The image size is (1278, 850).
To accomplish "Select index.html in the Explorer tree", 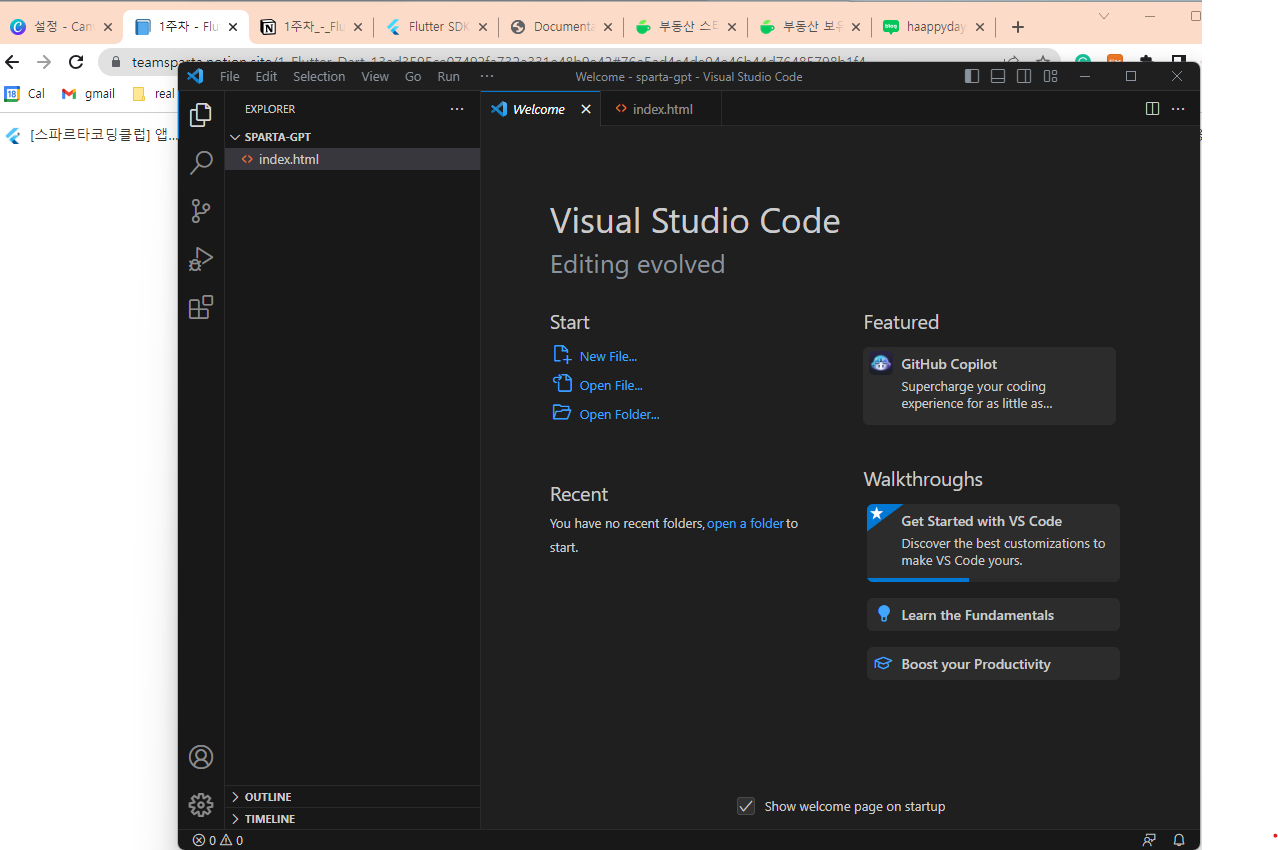I will pos(352,159).
